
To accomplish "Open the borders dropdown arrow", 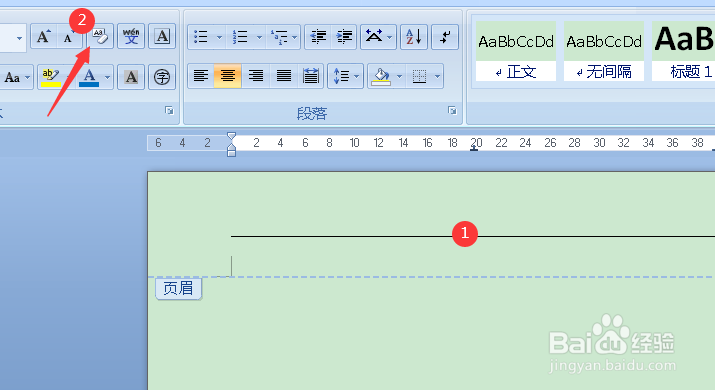I will point(437,76).
